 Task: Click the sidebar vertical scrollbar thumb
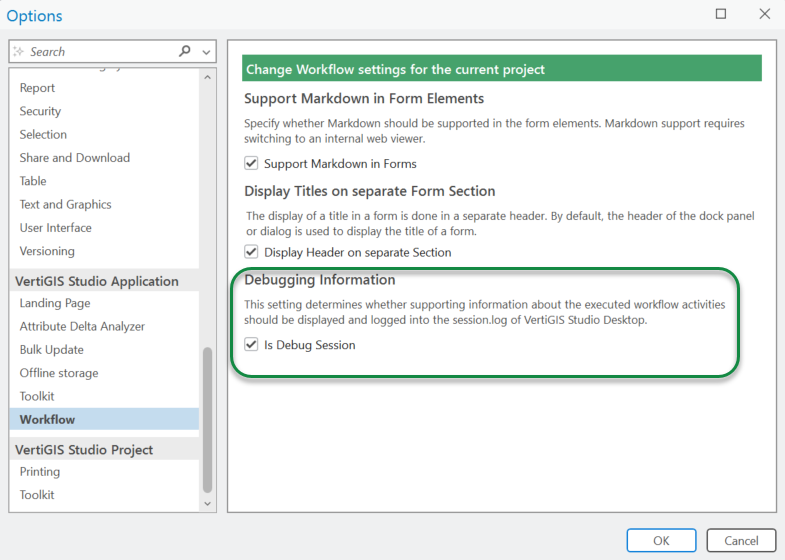click(x=208, y=420)
